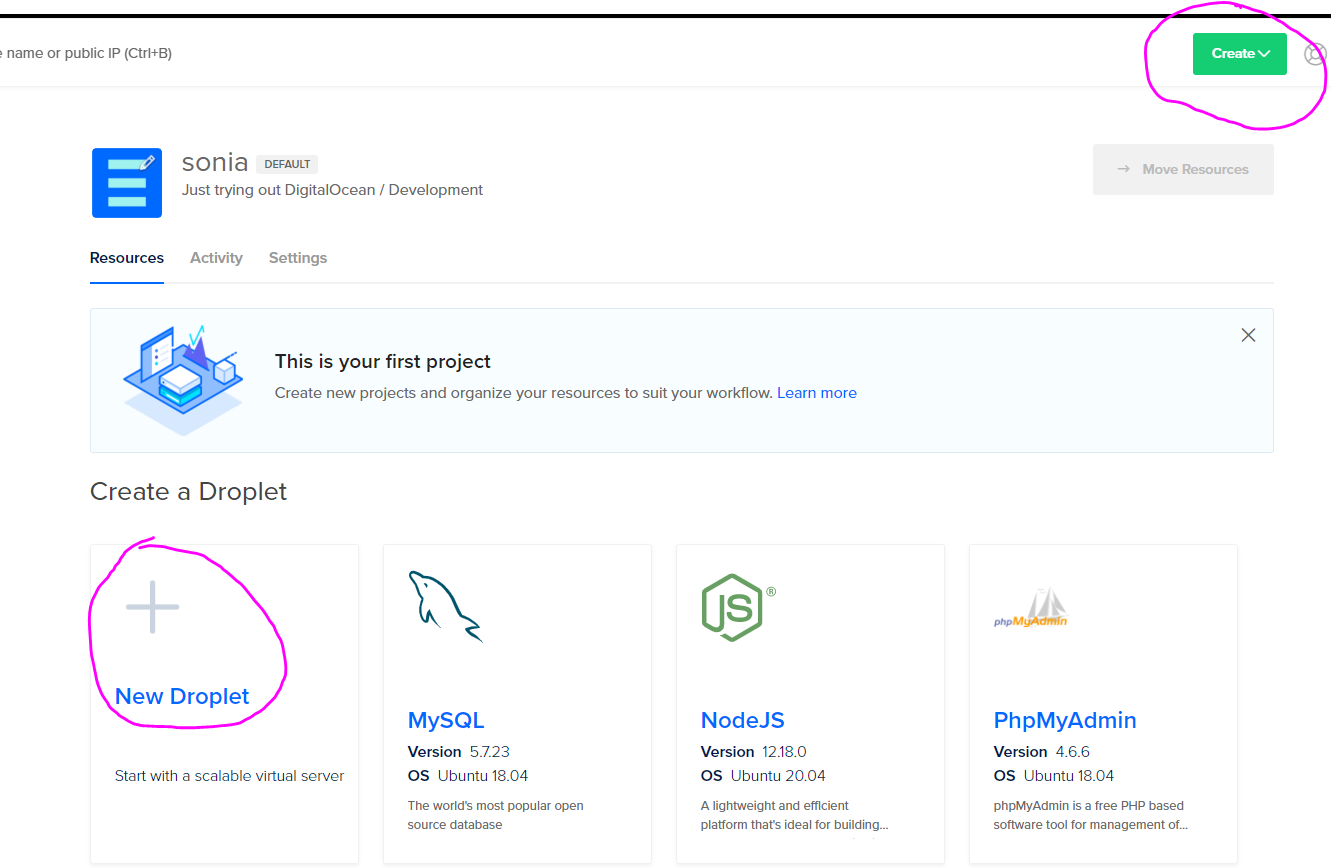
Task: Open the MySQL droplet link
Action: pyautogui.click(x=446, y=720)
